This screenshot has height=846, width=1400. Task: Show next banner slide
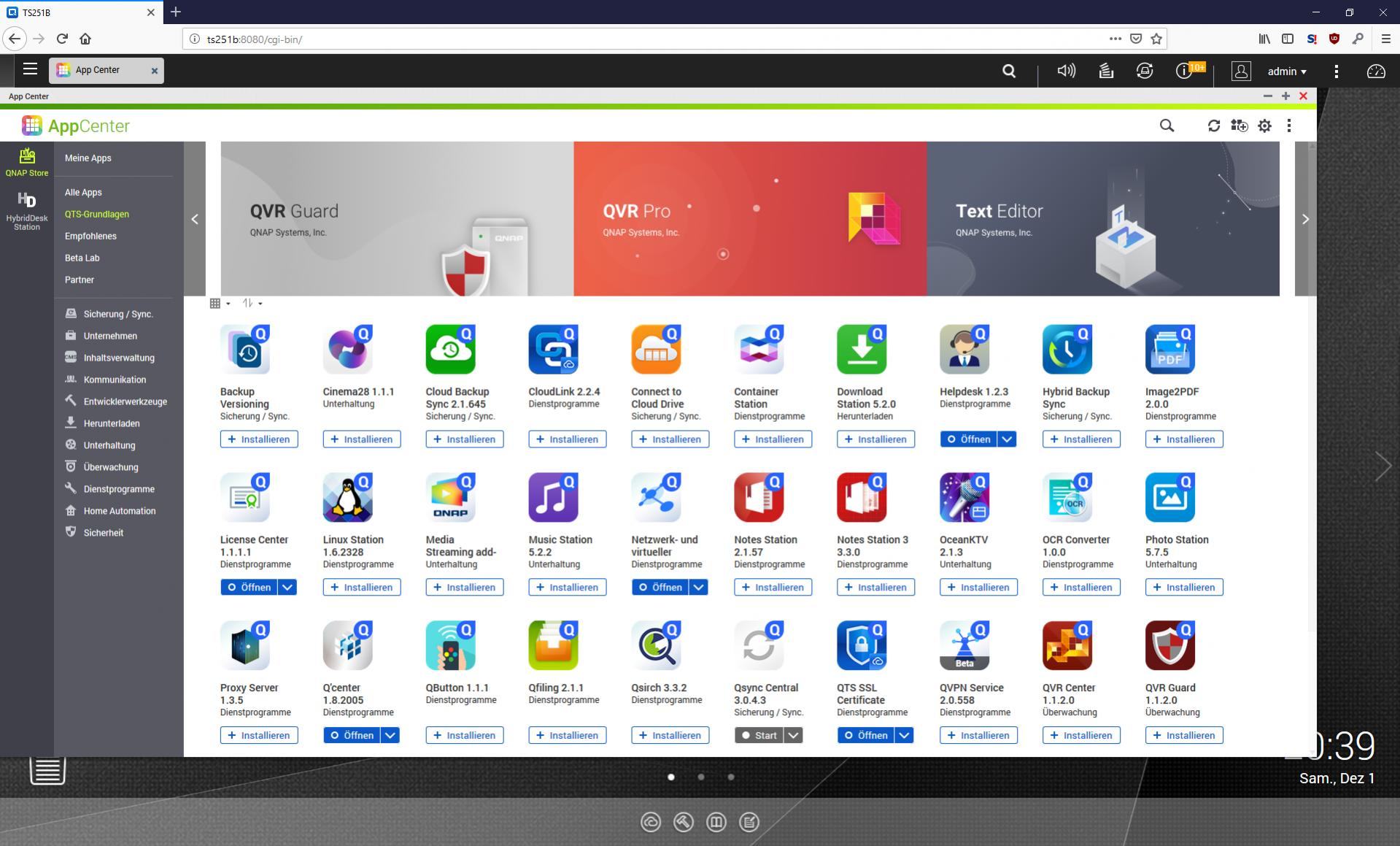[1305, 219]
